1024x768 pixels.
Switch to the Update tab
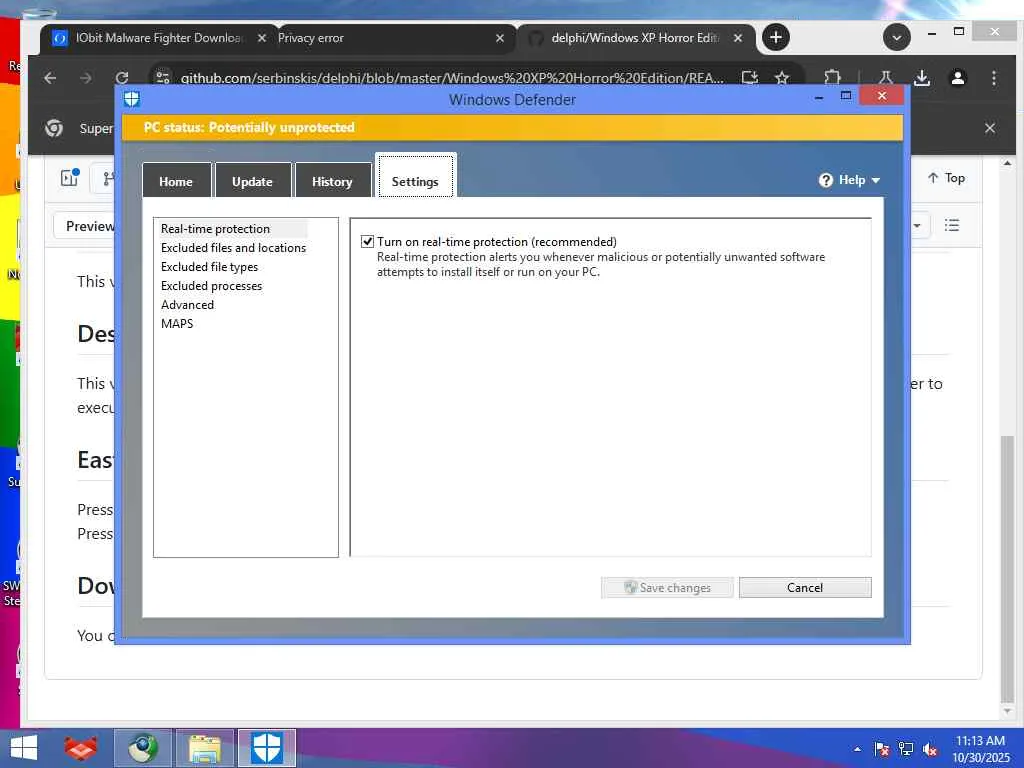pyautogui.click(x=252, y=181)
